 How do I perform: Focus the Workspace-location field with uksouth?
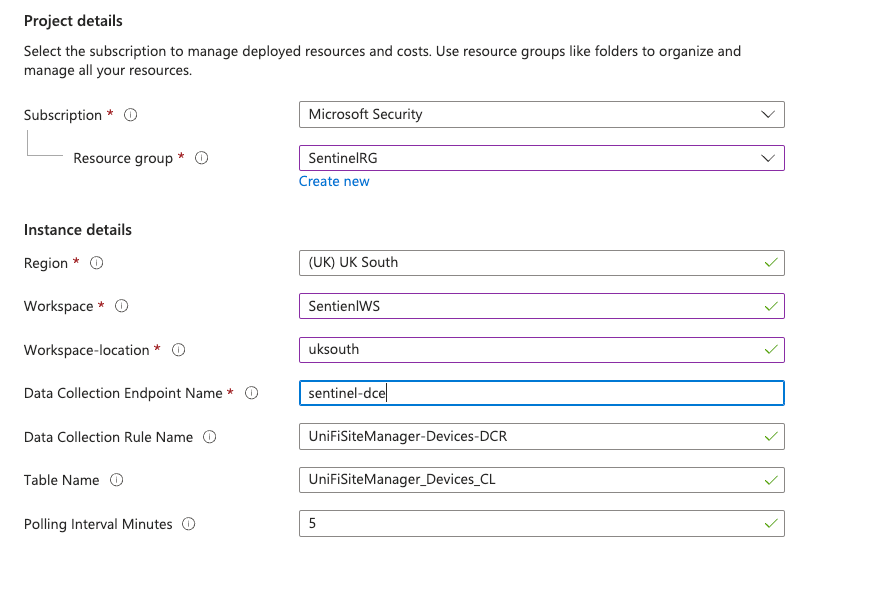pyautogui.click(x=540, y=350)
